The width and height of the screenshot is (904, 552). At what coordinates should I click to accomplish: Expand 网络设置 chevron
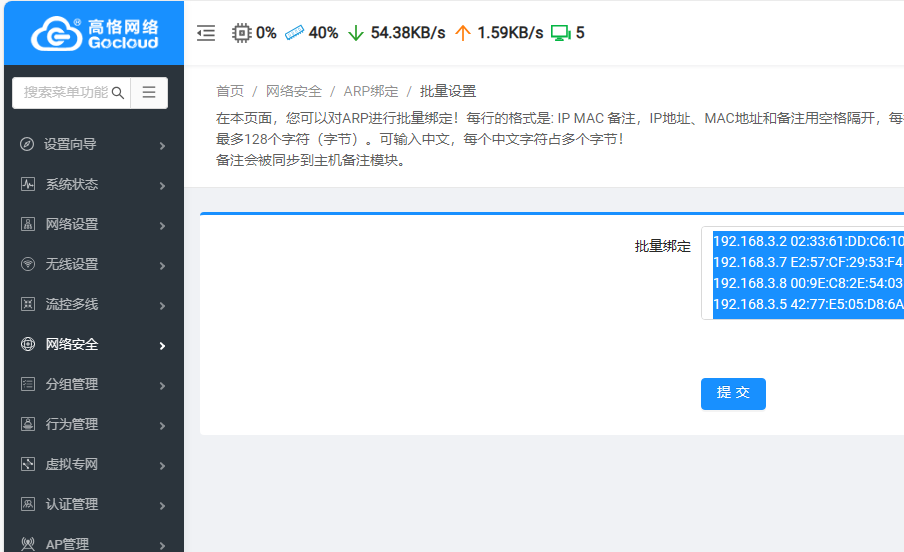(x=163, y=226)
